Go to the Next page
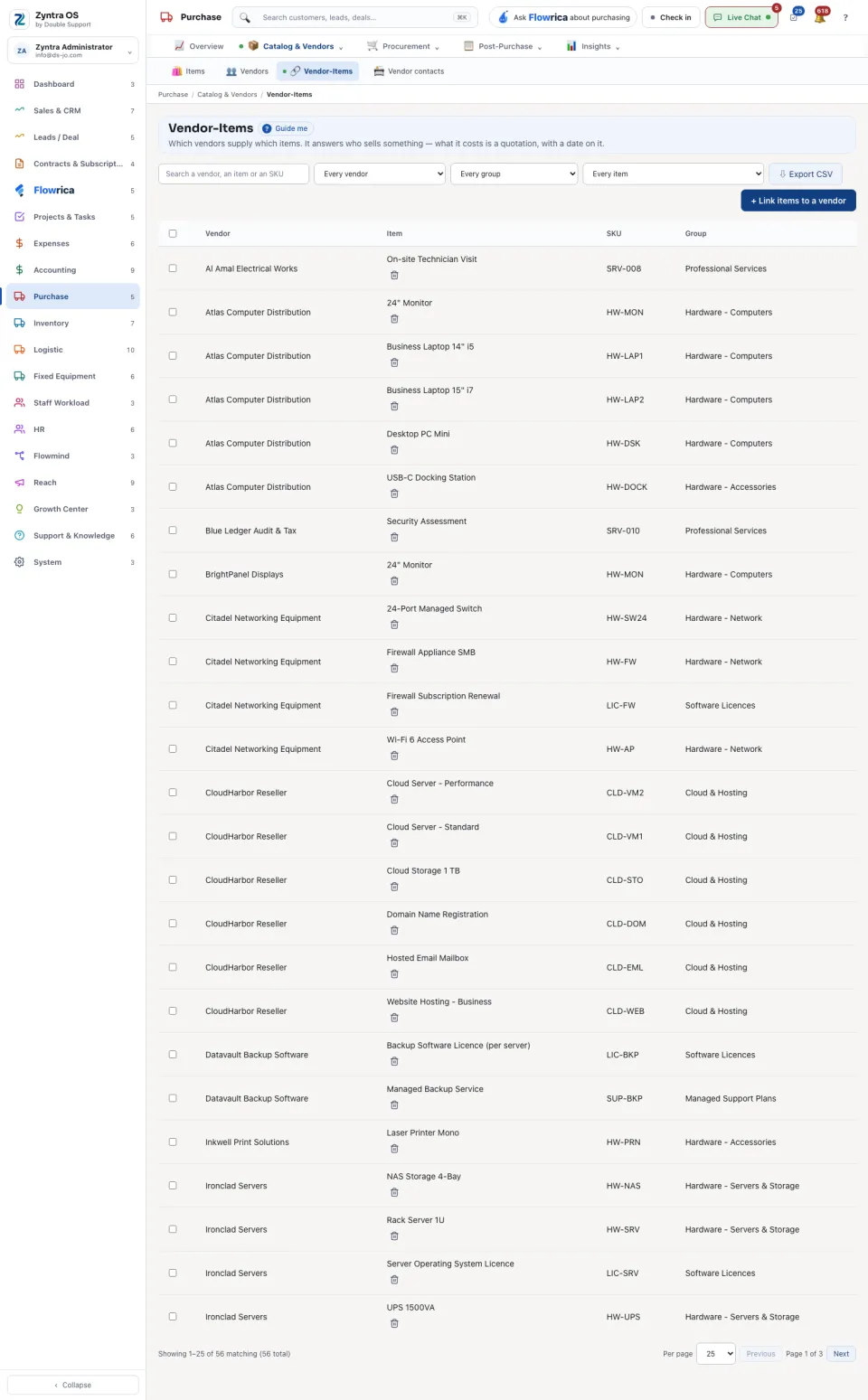The height and width of the screenshot is (1400, 868). (841, 1354)
